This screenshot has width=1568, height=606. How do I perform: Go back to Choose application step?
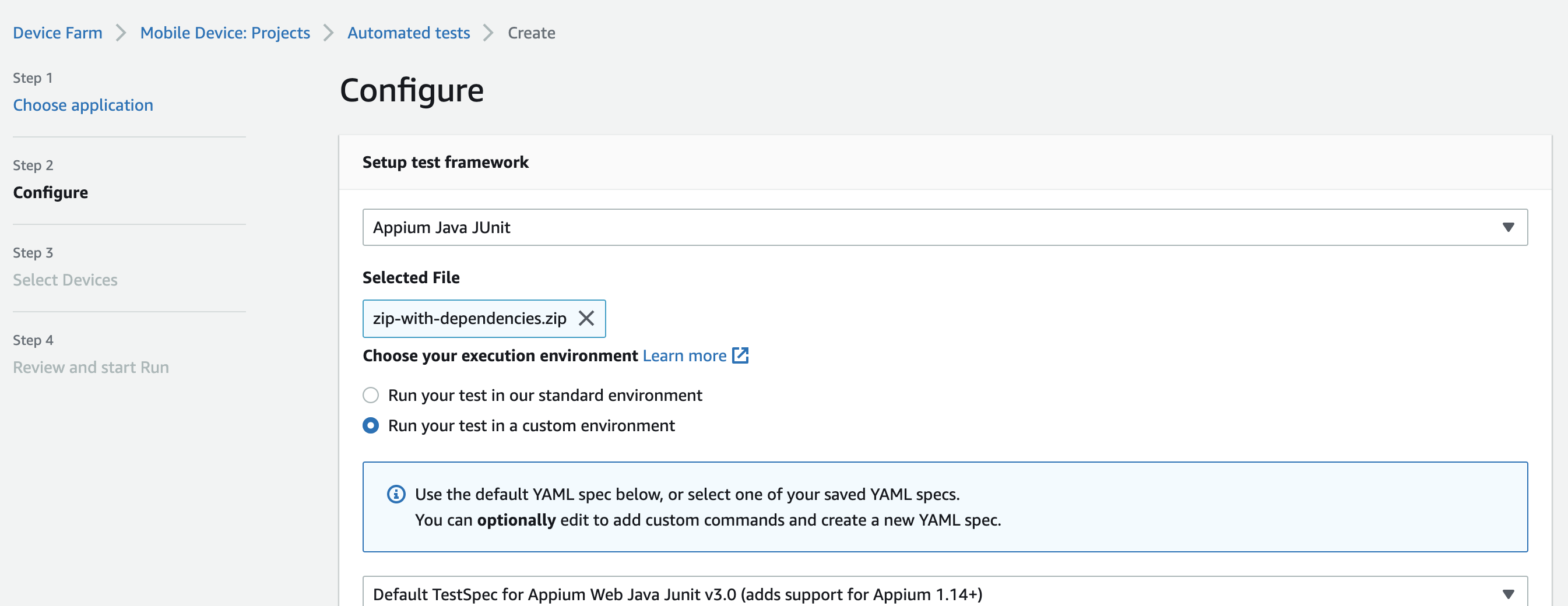coord(83,105)
